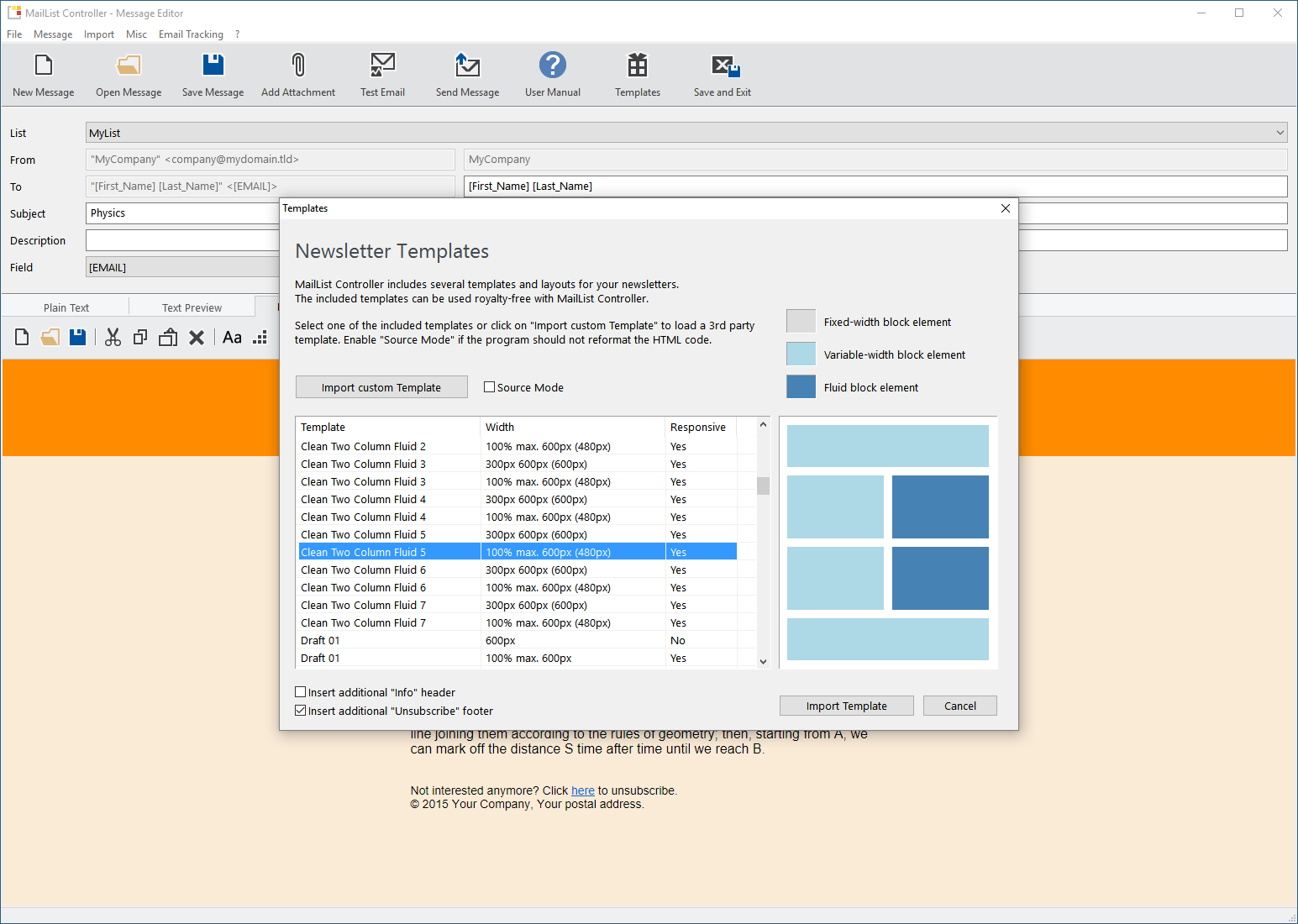Click the Aa font formatting icon
This screenshot has width=1298, height=924.
pyautogui.click(x=232, y=338)
